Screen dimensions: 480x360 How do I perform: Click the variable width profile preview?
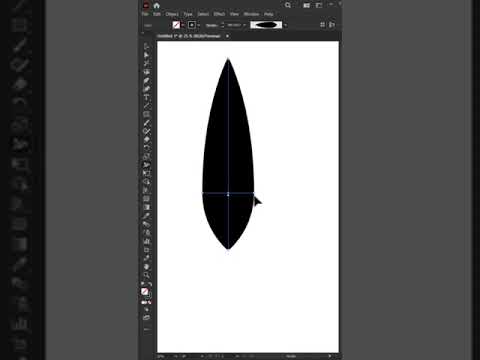[x=266, y=25]
